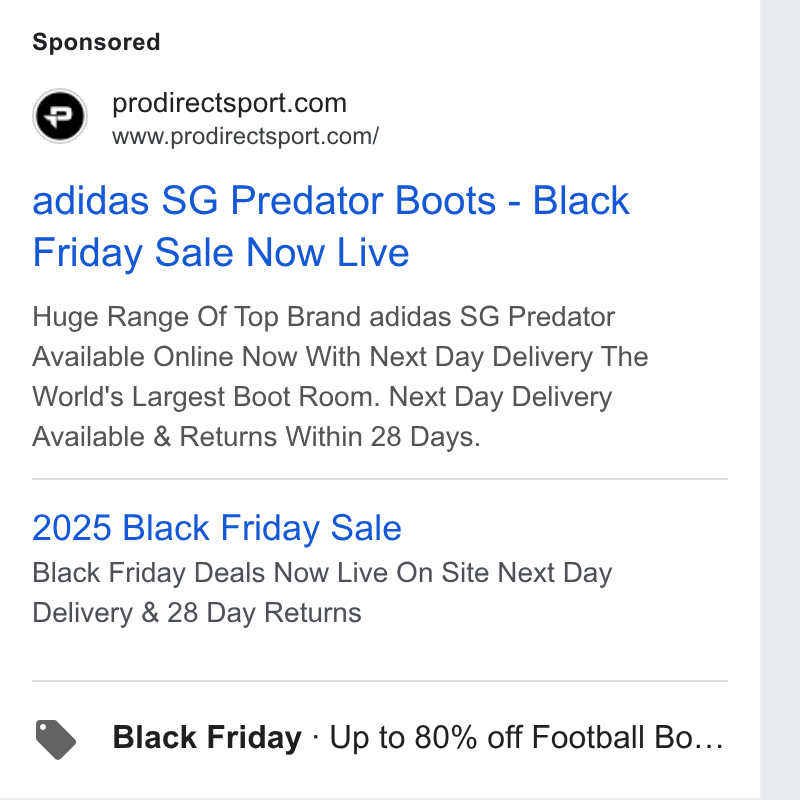The image size is (800, 800).
Task: Click the grey price tag icon
Action: [56, 739]
